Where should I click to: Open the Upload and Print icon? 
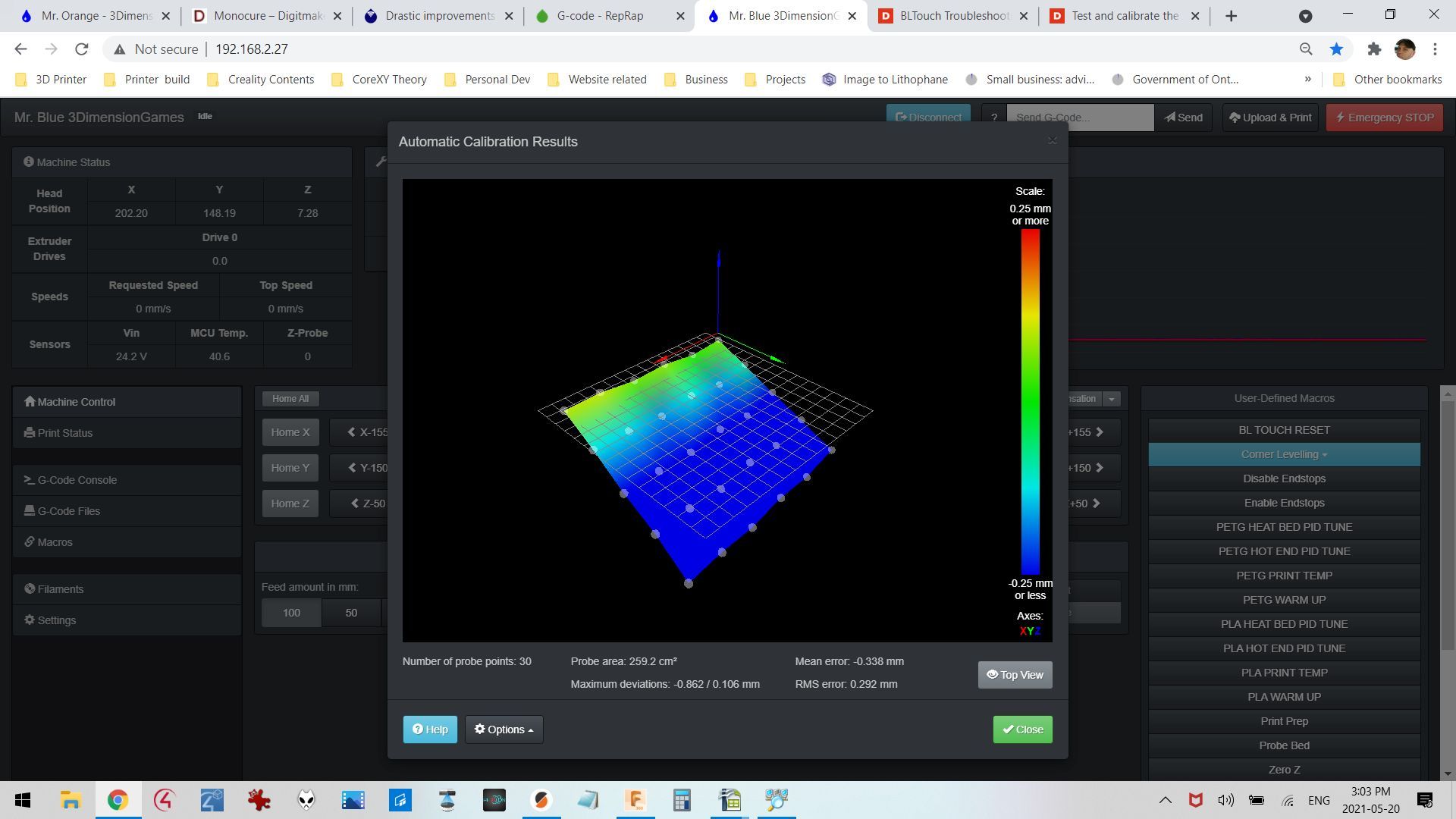(x=1269, y=117)
